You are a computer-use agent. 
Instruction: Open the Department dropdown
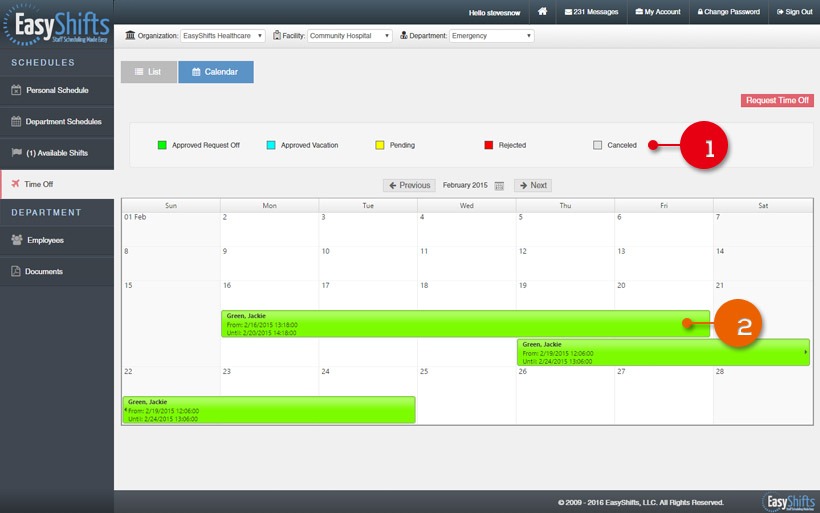(491, 36)
